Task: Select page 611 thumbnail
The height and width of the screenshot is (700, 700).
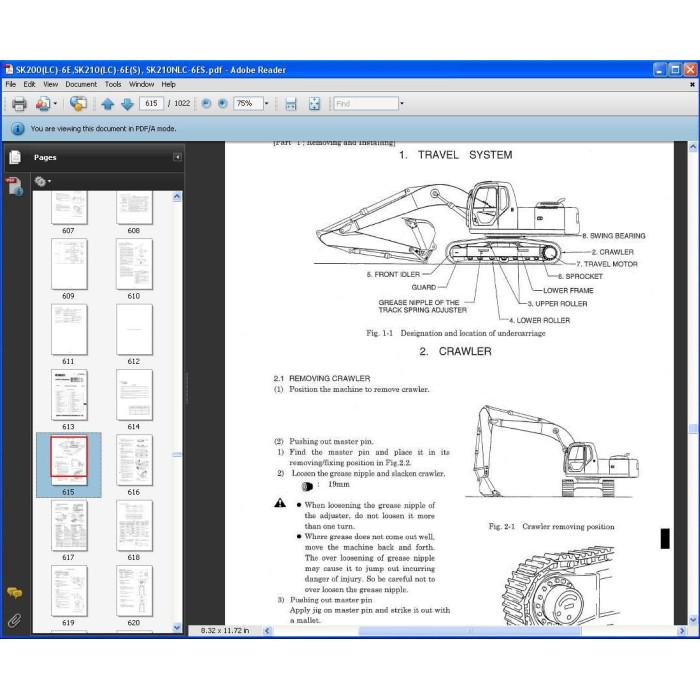Action: click(69, 329)
